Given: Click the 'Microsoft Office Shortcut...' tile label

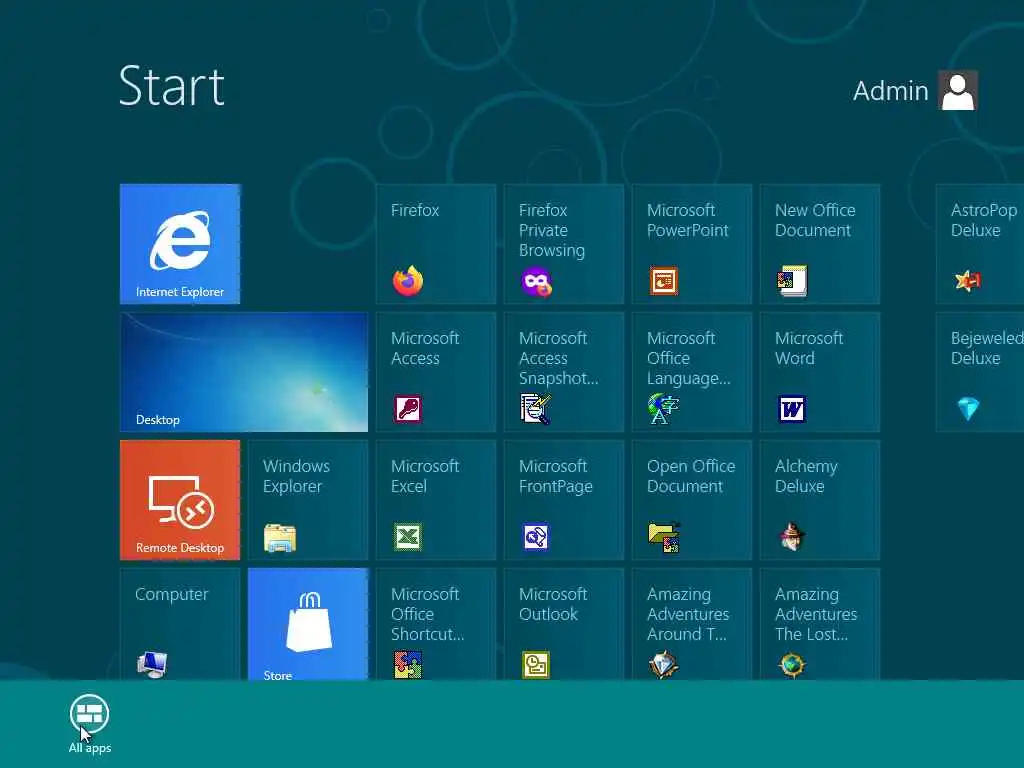Looking at the screenshot, I should point(427,614).
